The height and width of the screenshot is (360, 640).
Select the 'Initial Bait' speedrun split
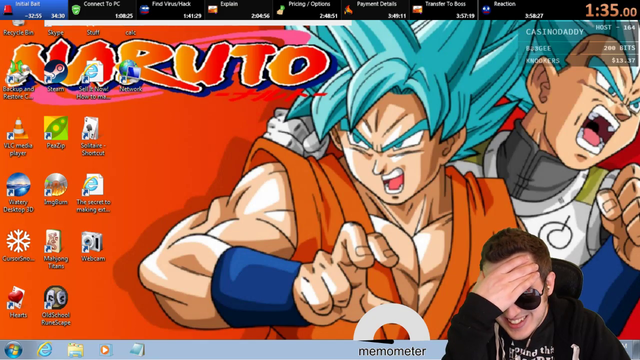[x=34, y=10]
